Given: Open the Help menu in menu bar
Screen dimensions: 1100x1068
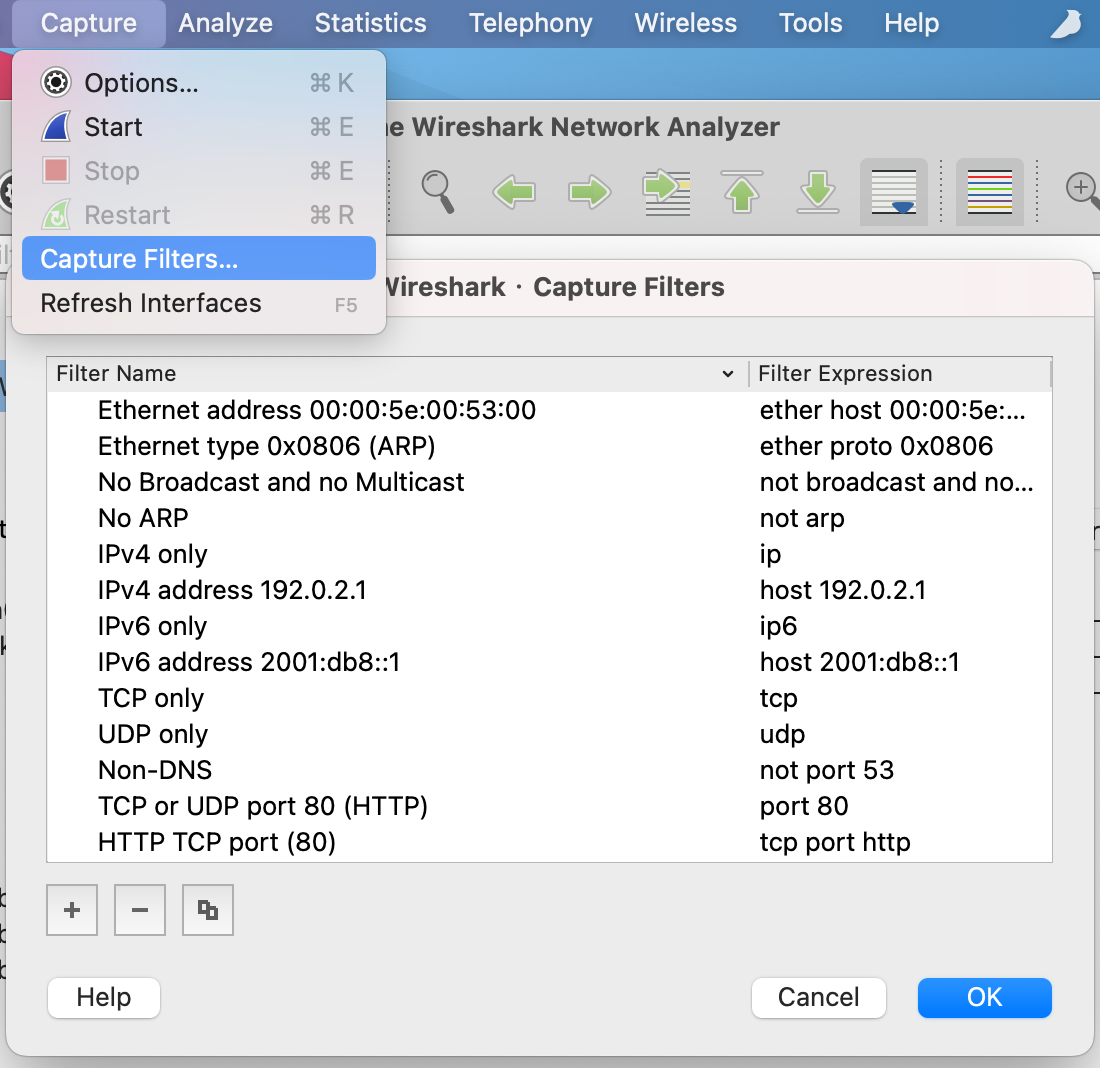Looking at the screenshot, I should coord(911,23).
